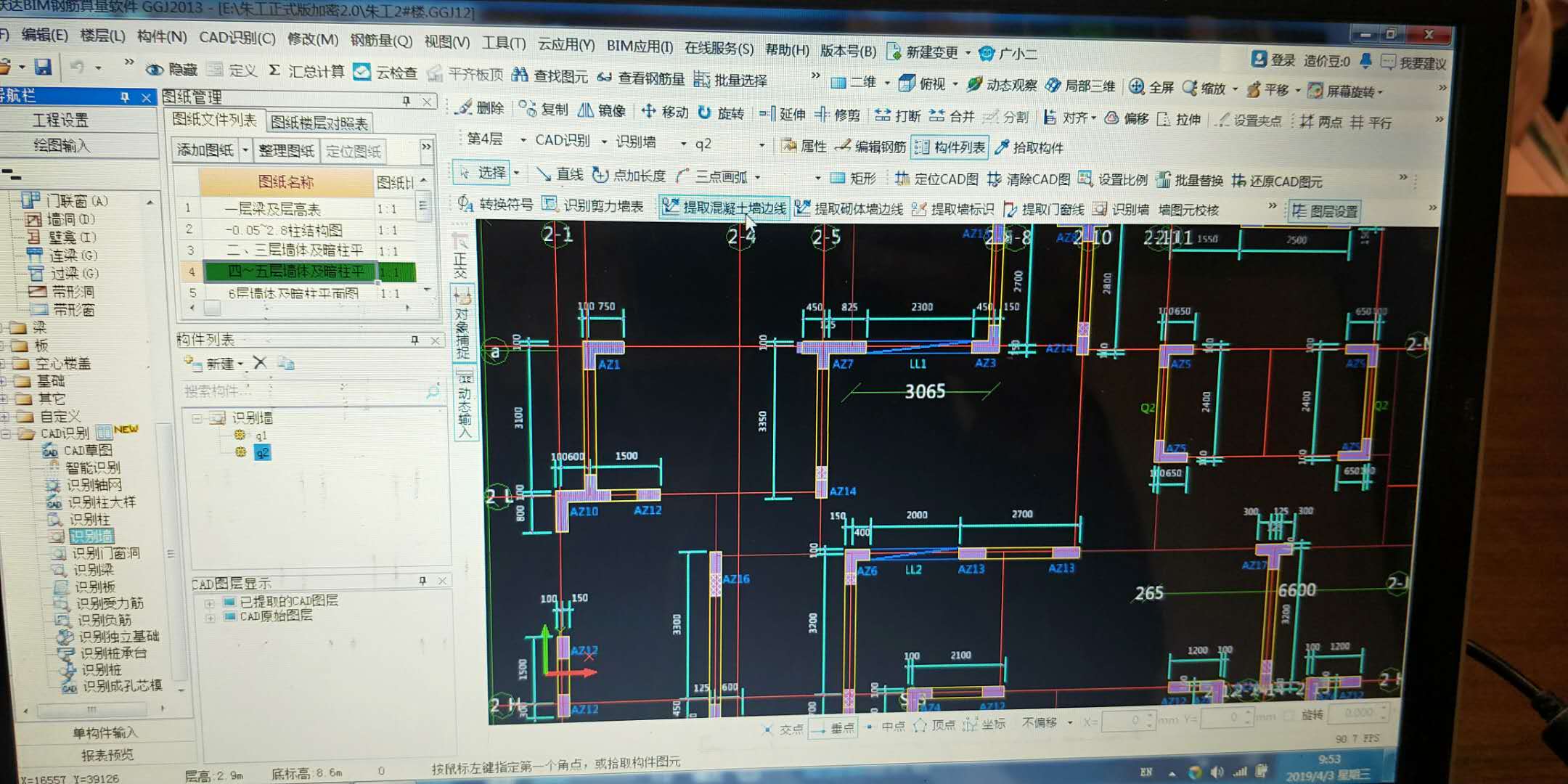Open the 第4层 floor dropdown
Image resolution: width=1568 pixels, height=784 pixels.
(523, 139)
